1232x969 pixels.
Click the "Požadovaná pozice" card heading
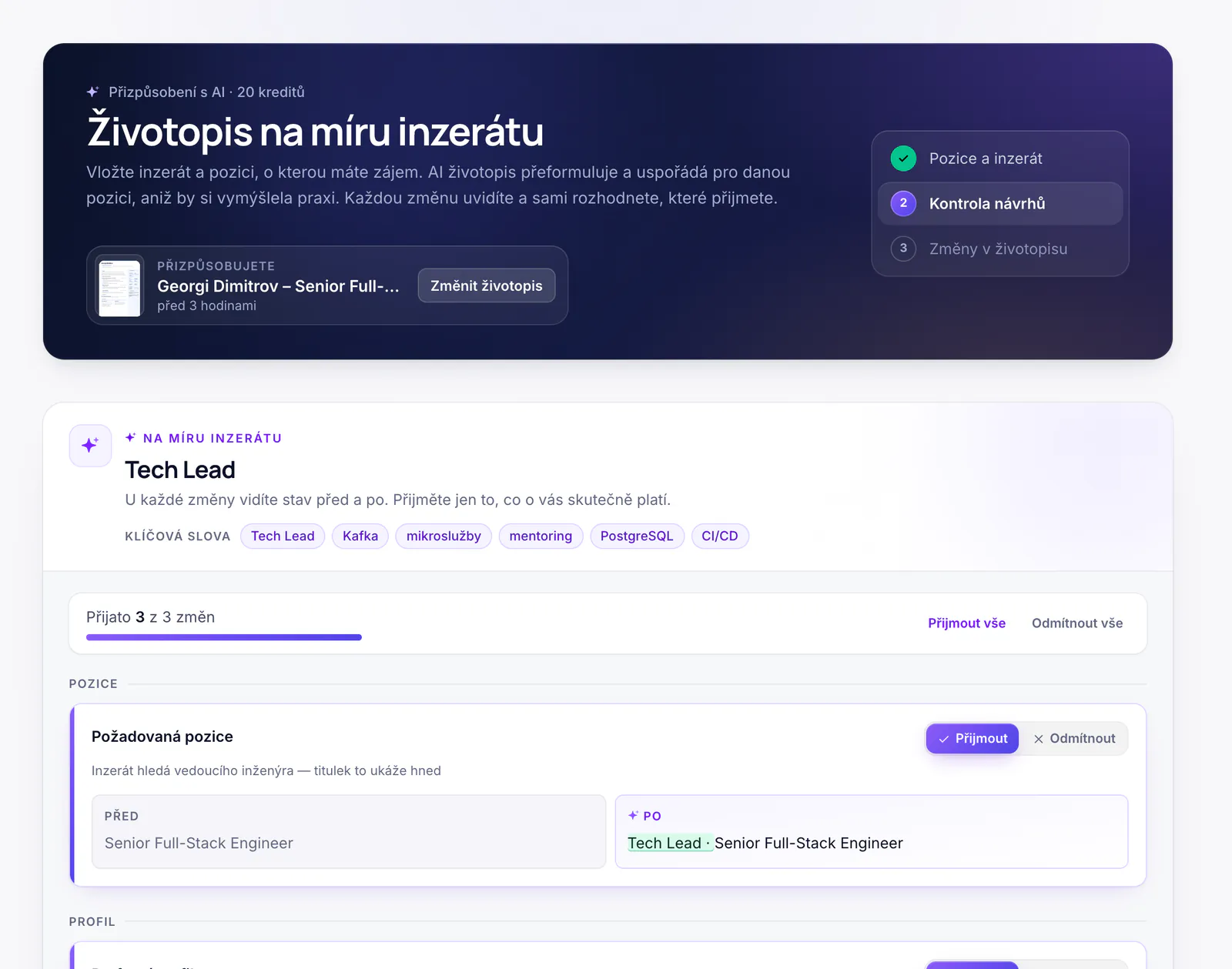pos(162,737)
